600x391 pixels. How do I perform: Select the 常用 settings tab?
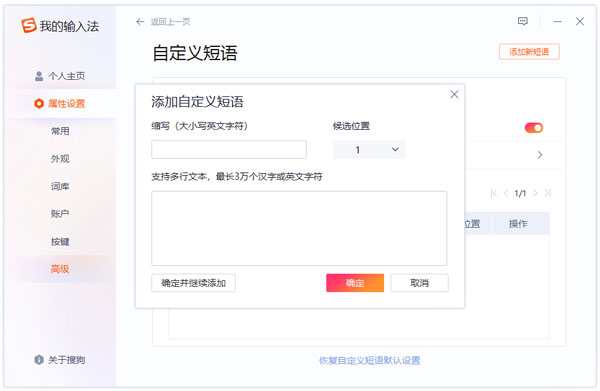point(60,131)
